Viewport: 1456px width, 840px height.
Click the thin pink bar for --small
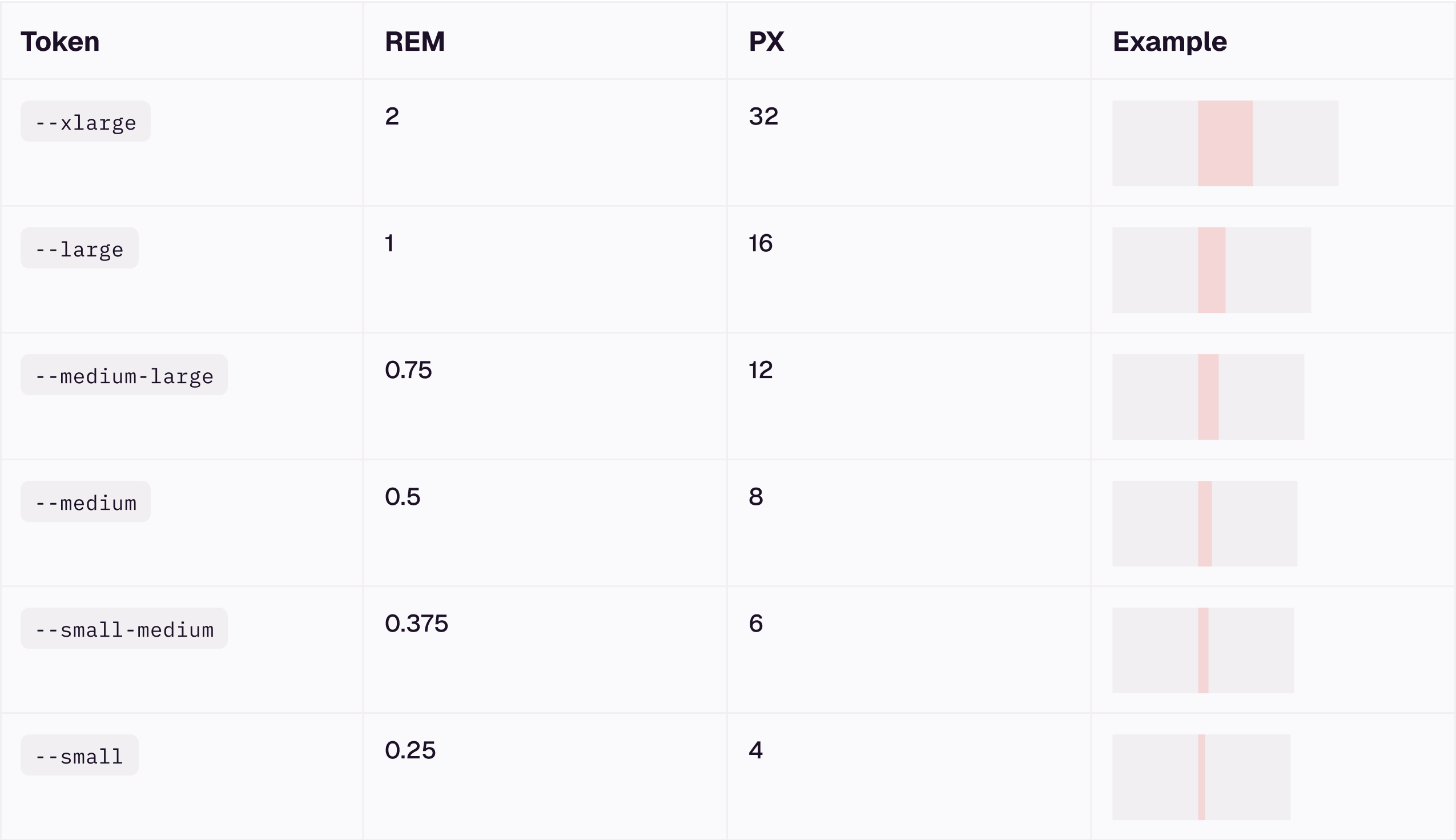pos(1201,777)
